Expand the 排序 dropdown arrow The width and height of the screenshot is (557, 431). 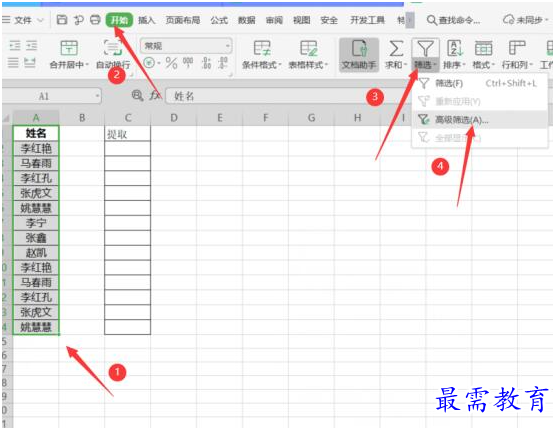[464, 65]
